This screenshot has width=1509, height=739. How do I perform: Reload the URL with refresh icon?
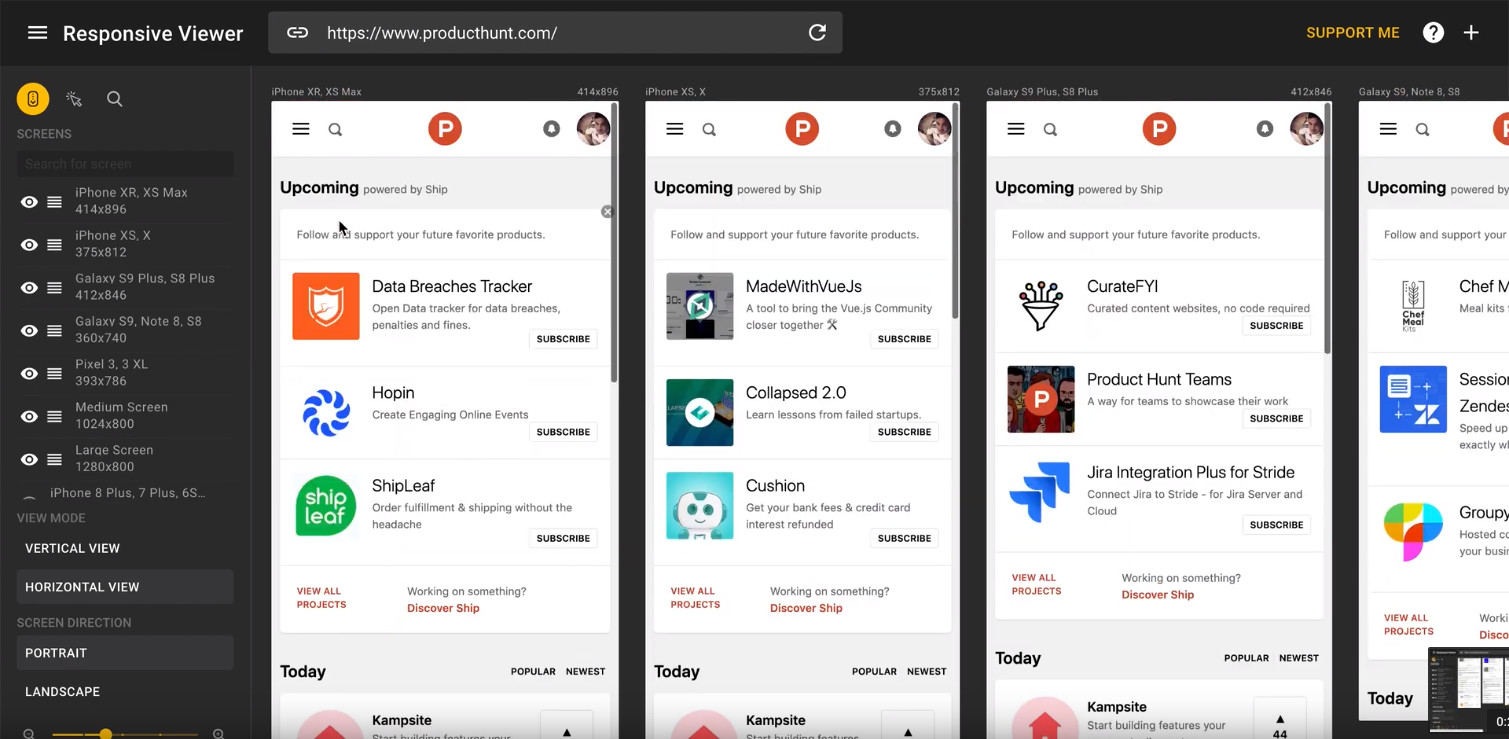817,33
